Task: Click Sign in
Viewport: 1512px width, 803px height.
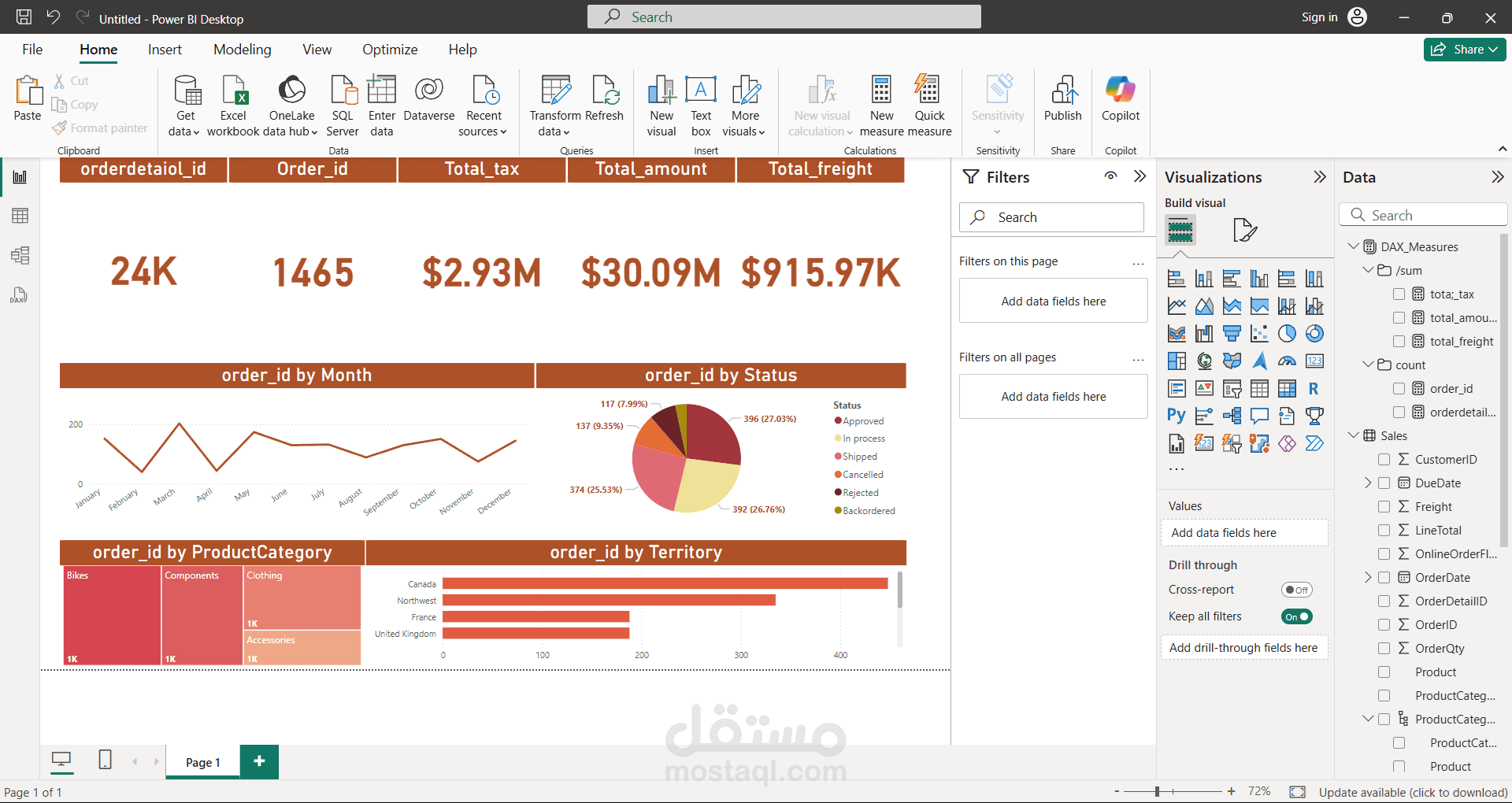Action: pos(1319,17)
